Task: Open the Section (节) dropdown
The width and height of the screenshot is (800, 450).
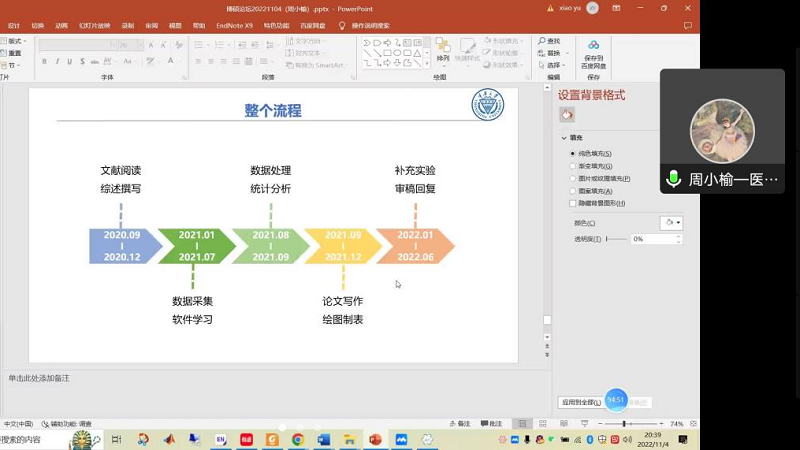Action: pyautogui.click(x=11, y=65)
